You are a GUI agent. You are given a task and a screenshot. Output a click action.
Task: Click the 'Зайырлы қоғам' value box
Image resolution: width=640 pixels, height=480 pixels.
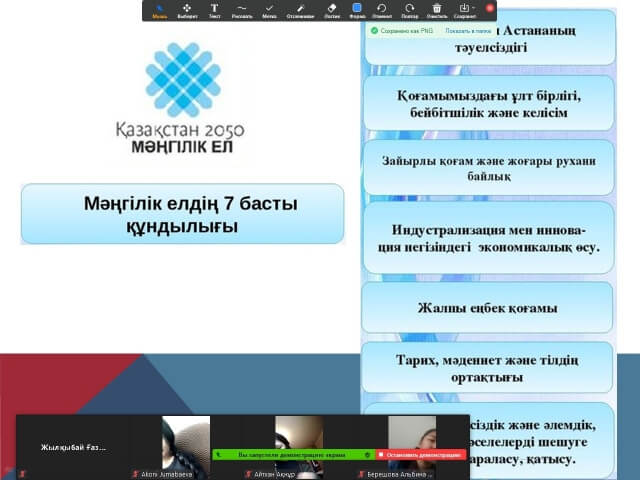point(489,168)
